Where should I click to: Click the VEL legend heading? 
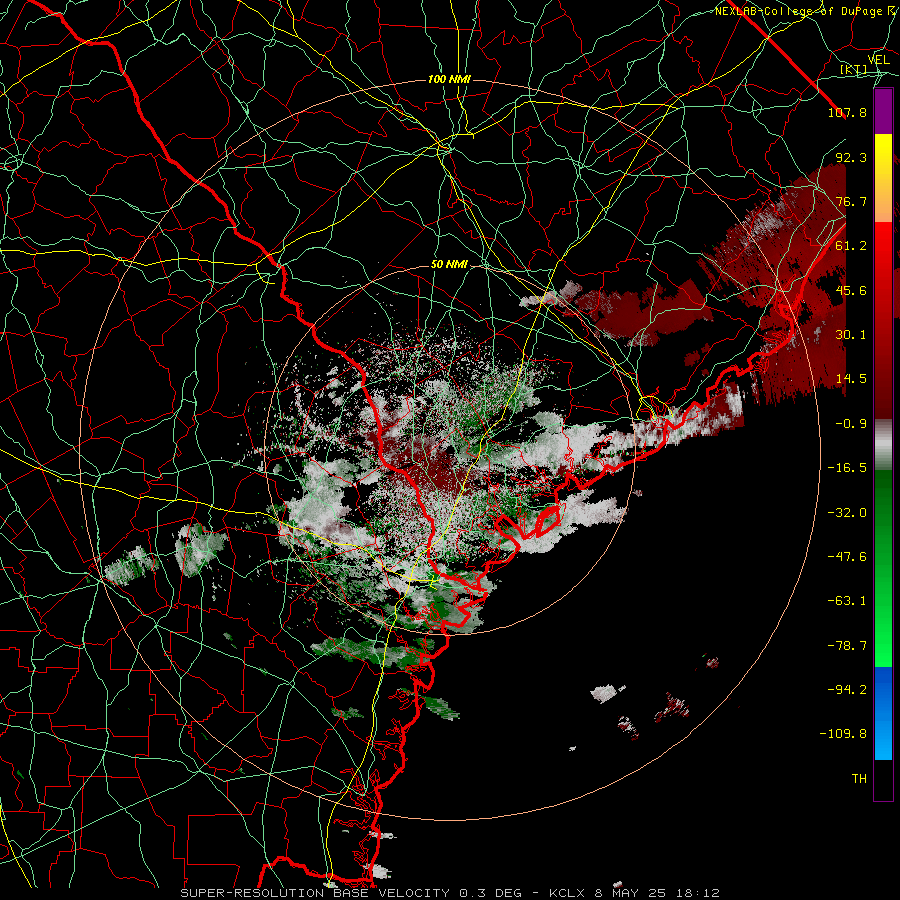coord(878,60)
